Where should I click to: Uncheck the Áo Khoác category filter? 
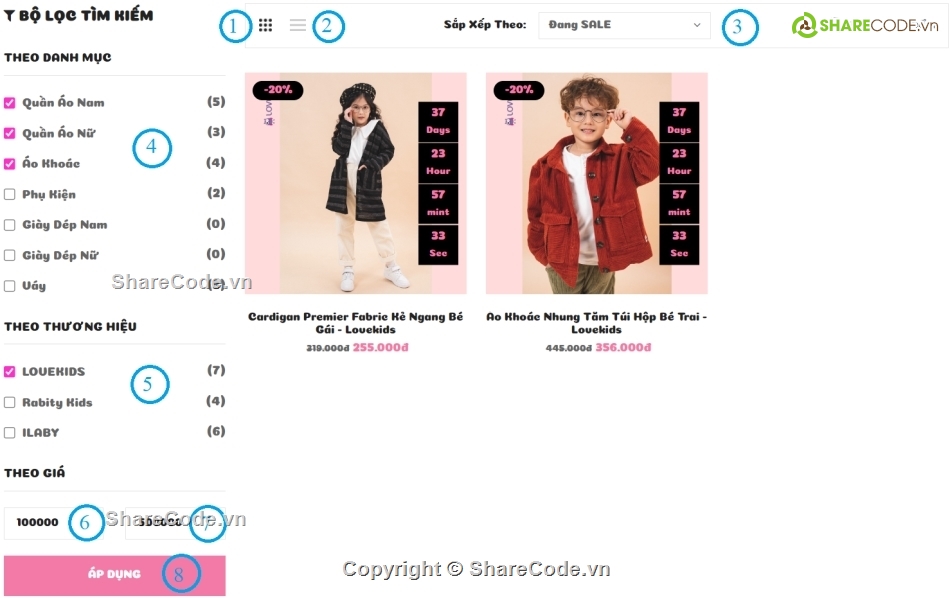10,164
